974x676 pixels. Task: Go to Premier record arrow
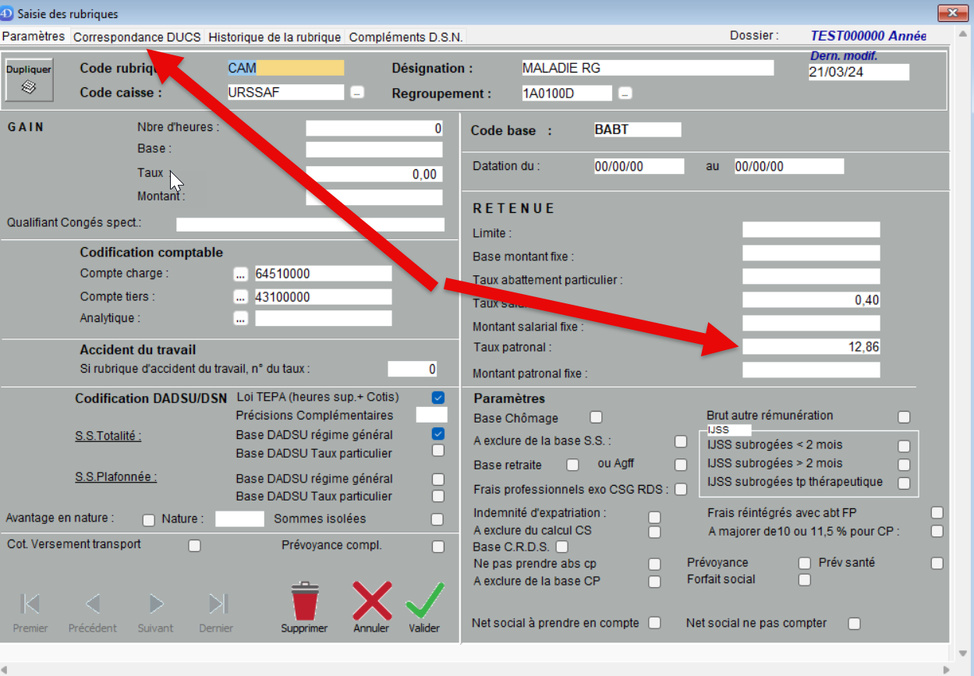pos(31,603)
